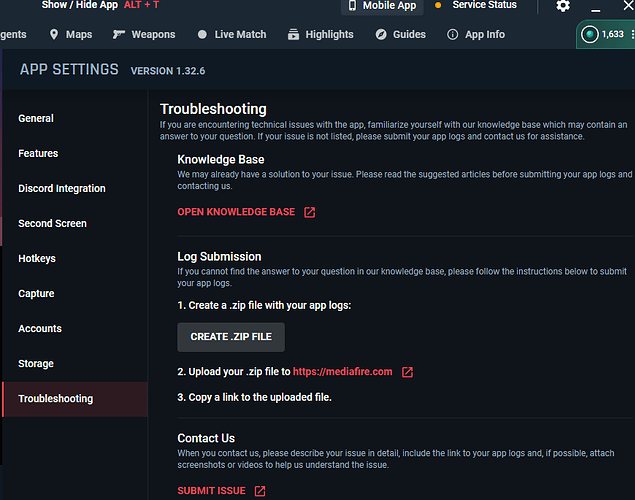Open Capture settings
Image resolution: width=635 pixels, height=500 pixels.
[x=75, y=294]
